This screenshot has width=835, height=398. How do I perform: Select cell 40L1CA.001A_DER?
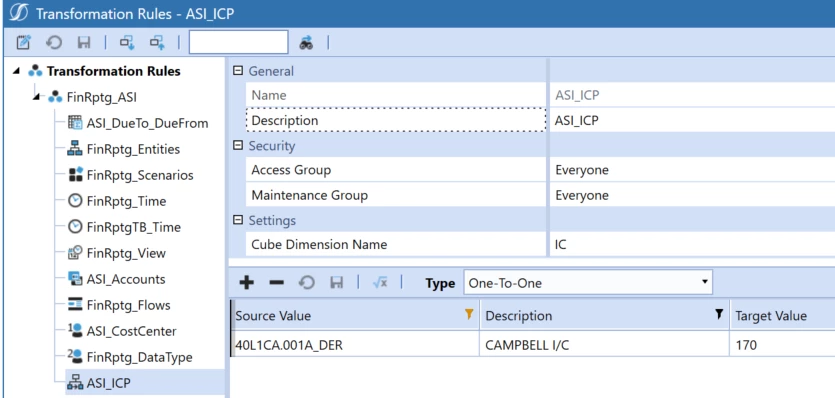click(355, 345)
